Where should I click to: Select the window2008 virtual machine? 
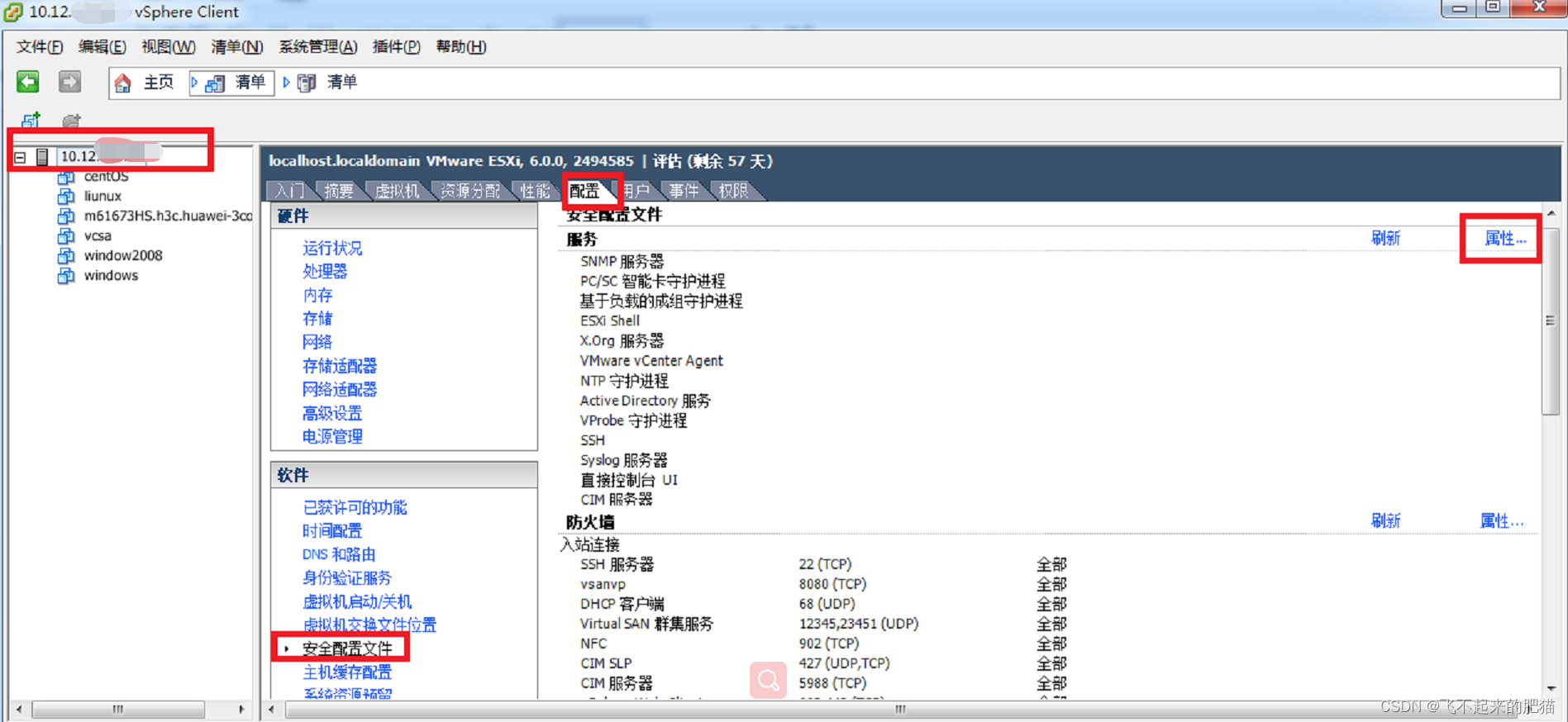[123, 256]
